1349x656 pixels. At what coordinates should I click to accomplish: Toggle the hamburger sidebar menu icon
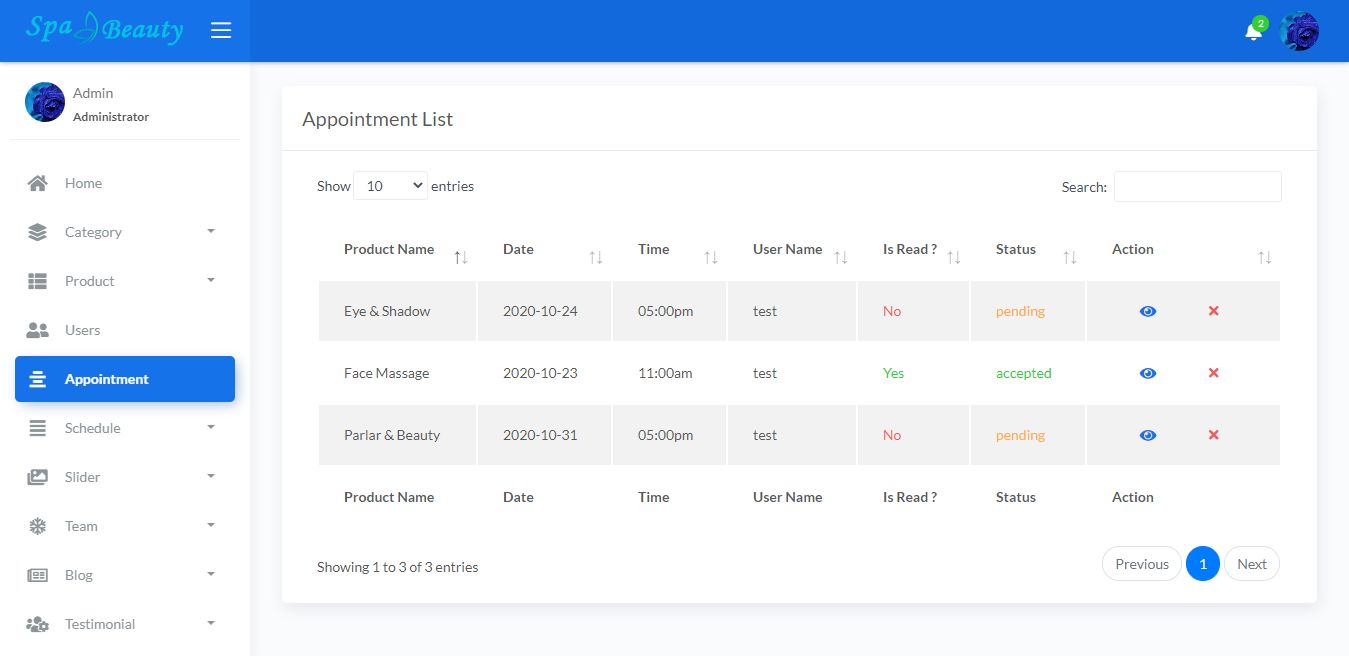point(221,30)
